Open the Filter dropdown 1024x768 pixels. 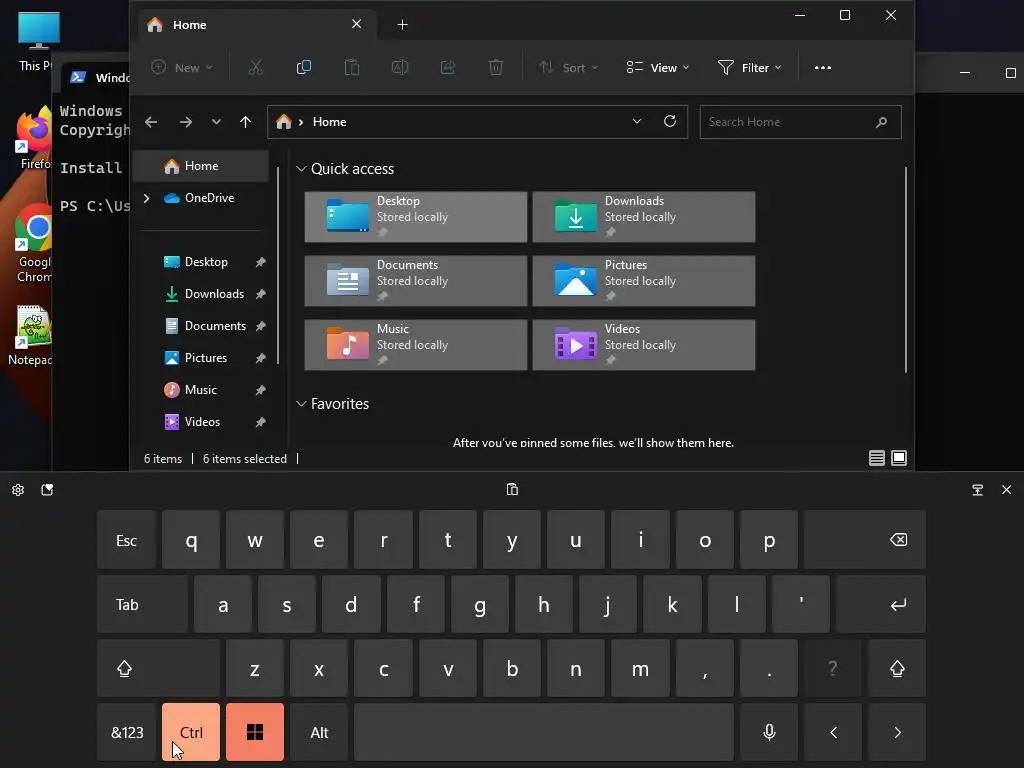tap(750, 67)
